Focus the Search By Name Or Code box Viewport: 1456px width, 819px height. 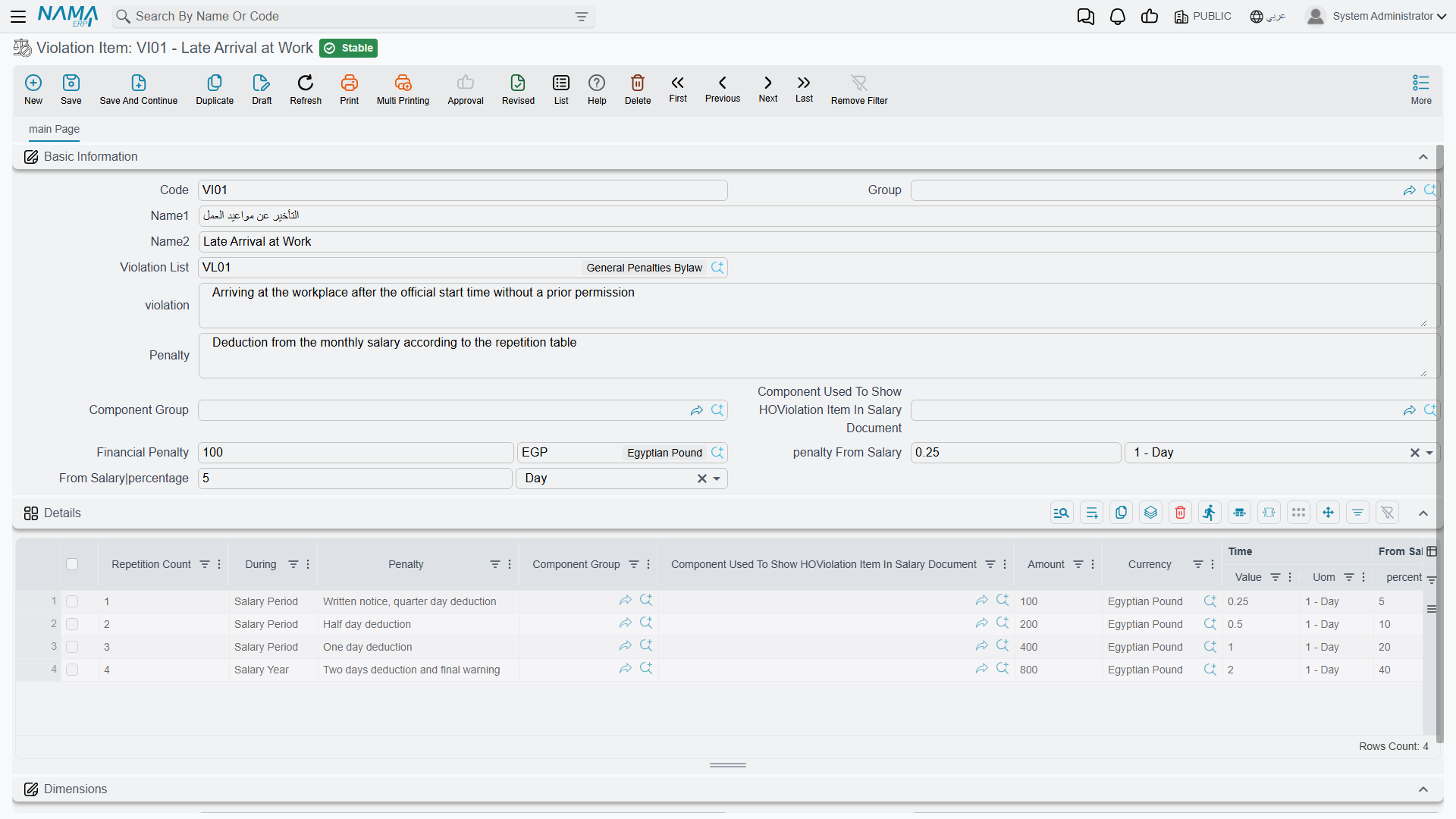tap(353, 17)
